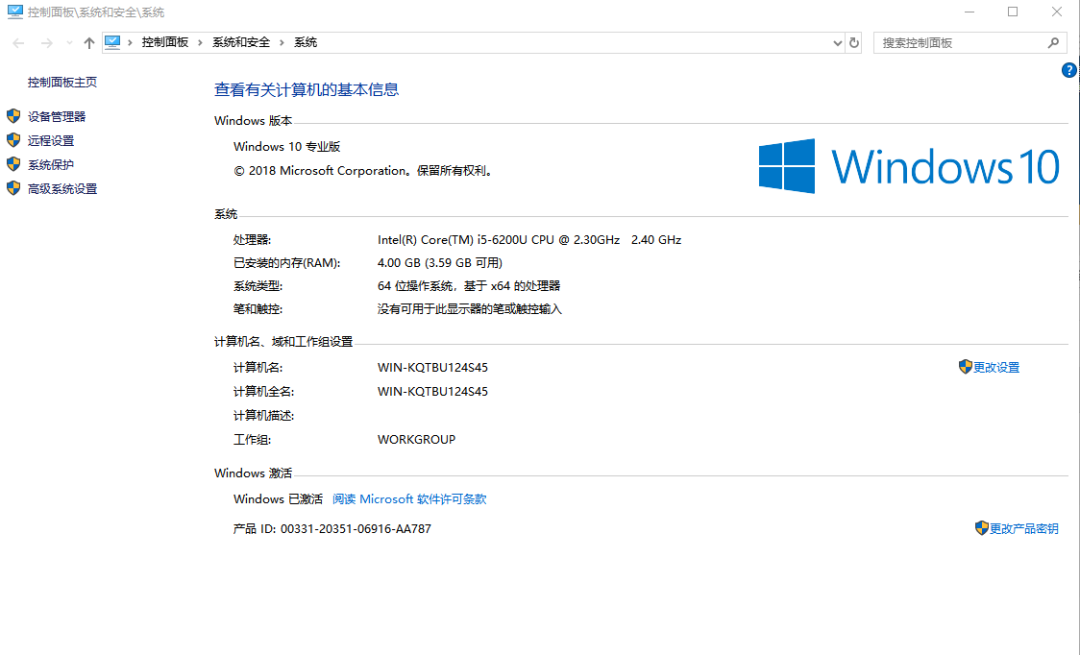Click the 查看有关计算机的基本信息 heading
The width and height of the screenshot is (1080, 655).
(x=307, y=90)
